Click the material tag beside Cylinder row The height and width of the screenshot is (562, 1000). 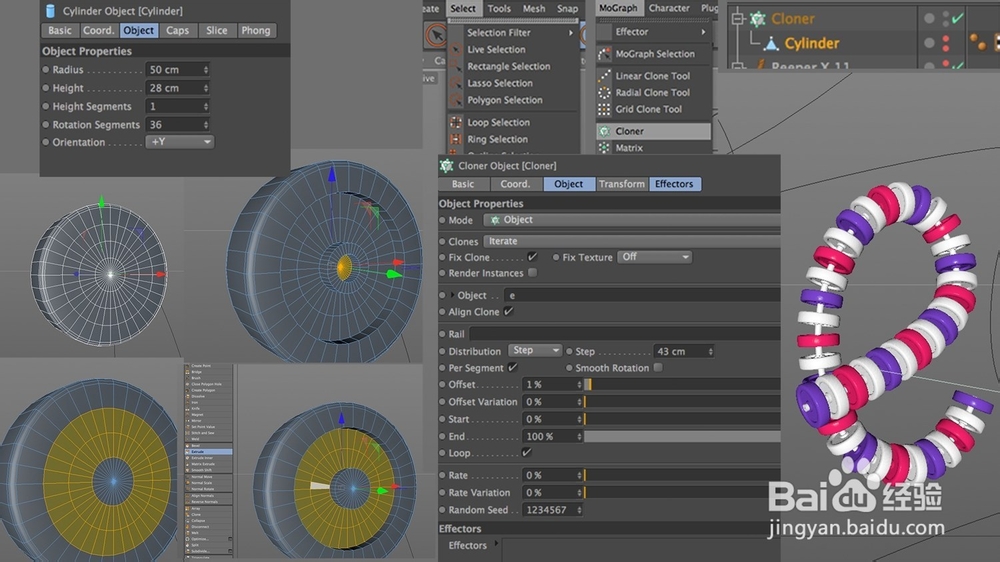point(977,42)
